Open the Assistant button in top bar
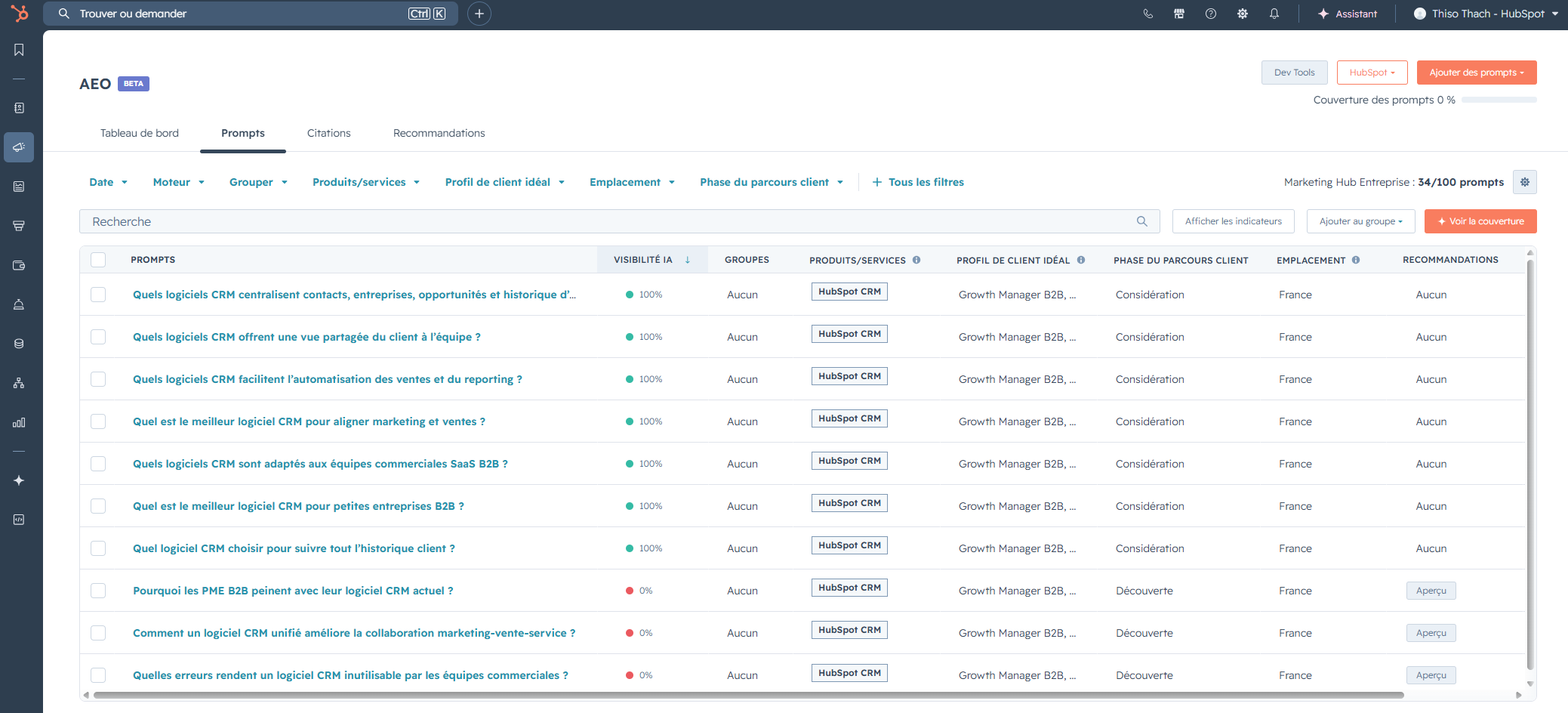This screenshot has width=1568, height=713. [1348, 14]
